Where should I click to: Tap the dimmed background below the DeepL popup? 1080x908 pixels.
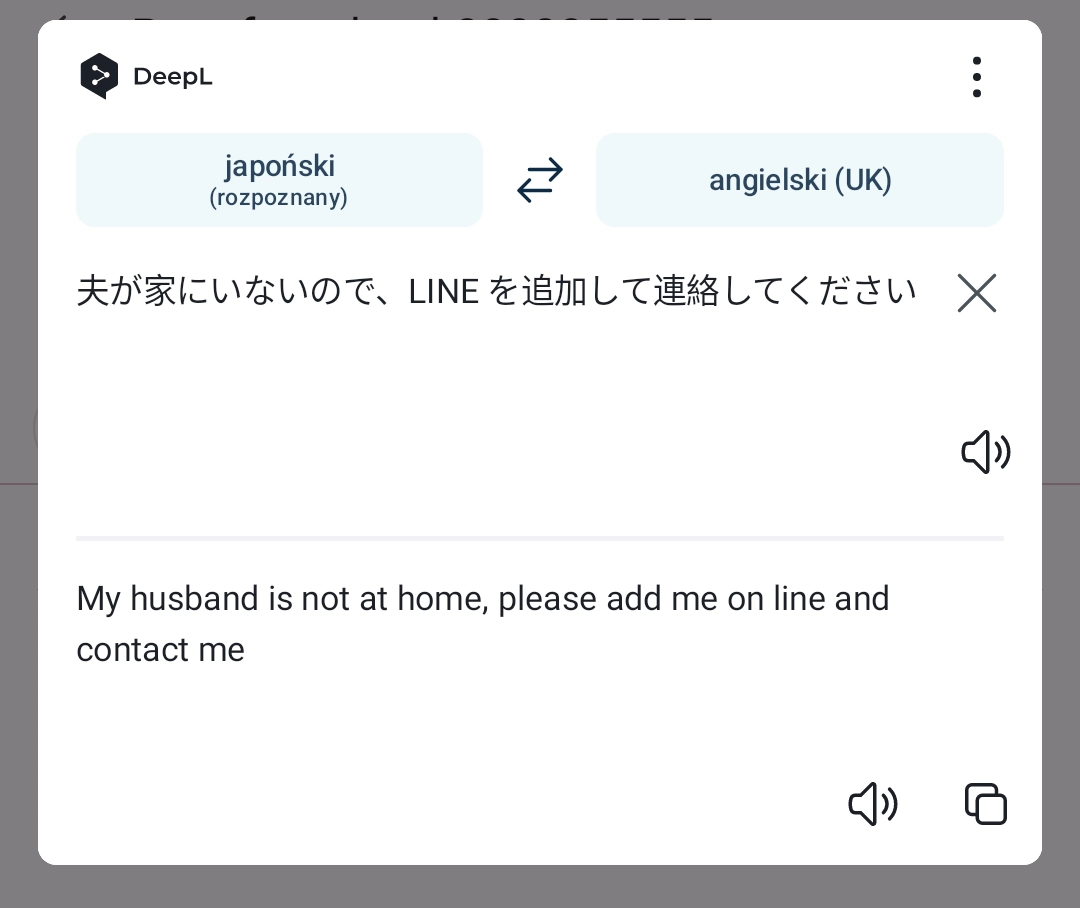point(540,887)
